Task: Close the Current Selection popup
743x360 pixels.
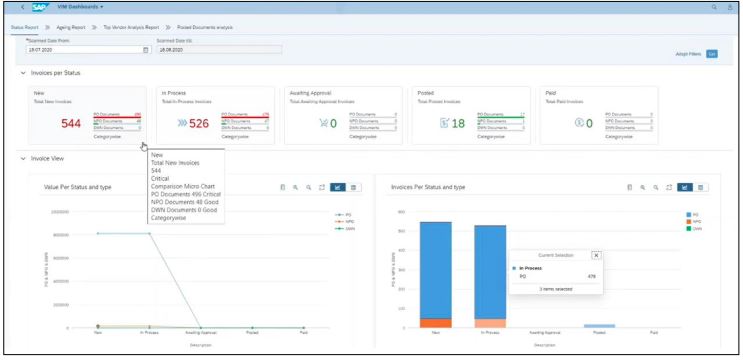Action: coord(596,255)
